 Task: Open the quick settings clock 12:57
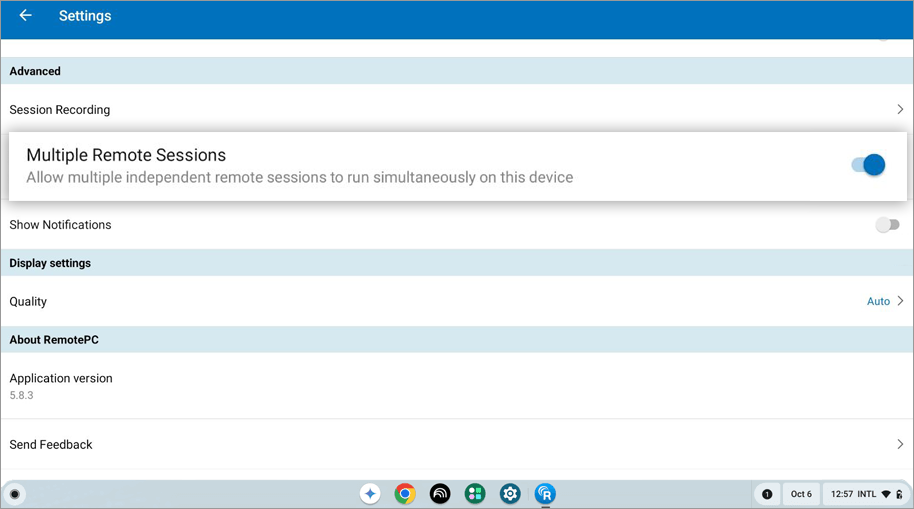coord(842,494)
